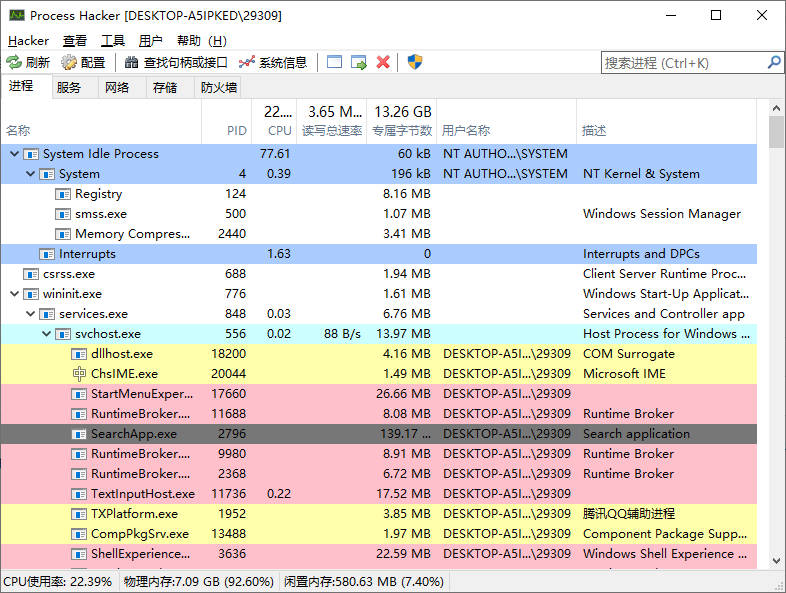Screen dimensions: 786x593
Task: Collapse the svchost.exe tree node
Action: coord(46,334)
